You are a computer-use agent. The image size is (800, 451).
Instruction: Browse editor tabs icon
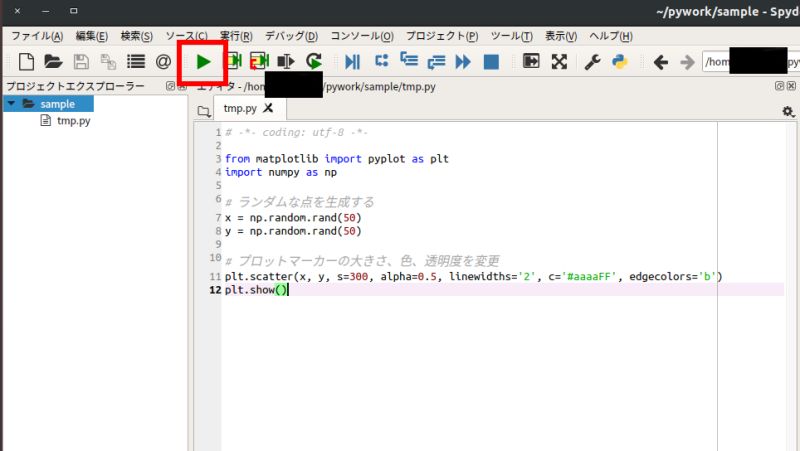204,111
